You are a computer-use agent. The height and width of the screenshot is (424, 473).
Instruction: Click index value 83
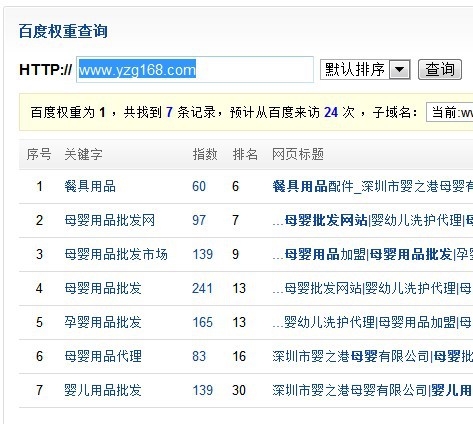[199, 356]
